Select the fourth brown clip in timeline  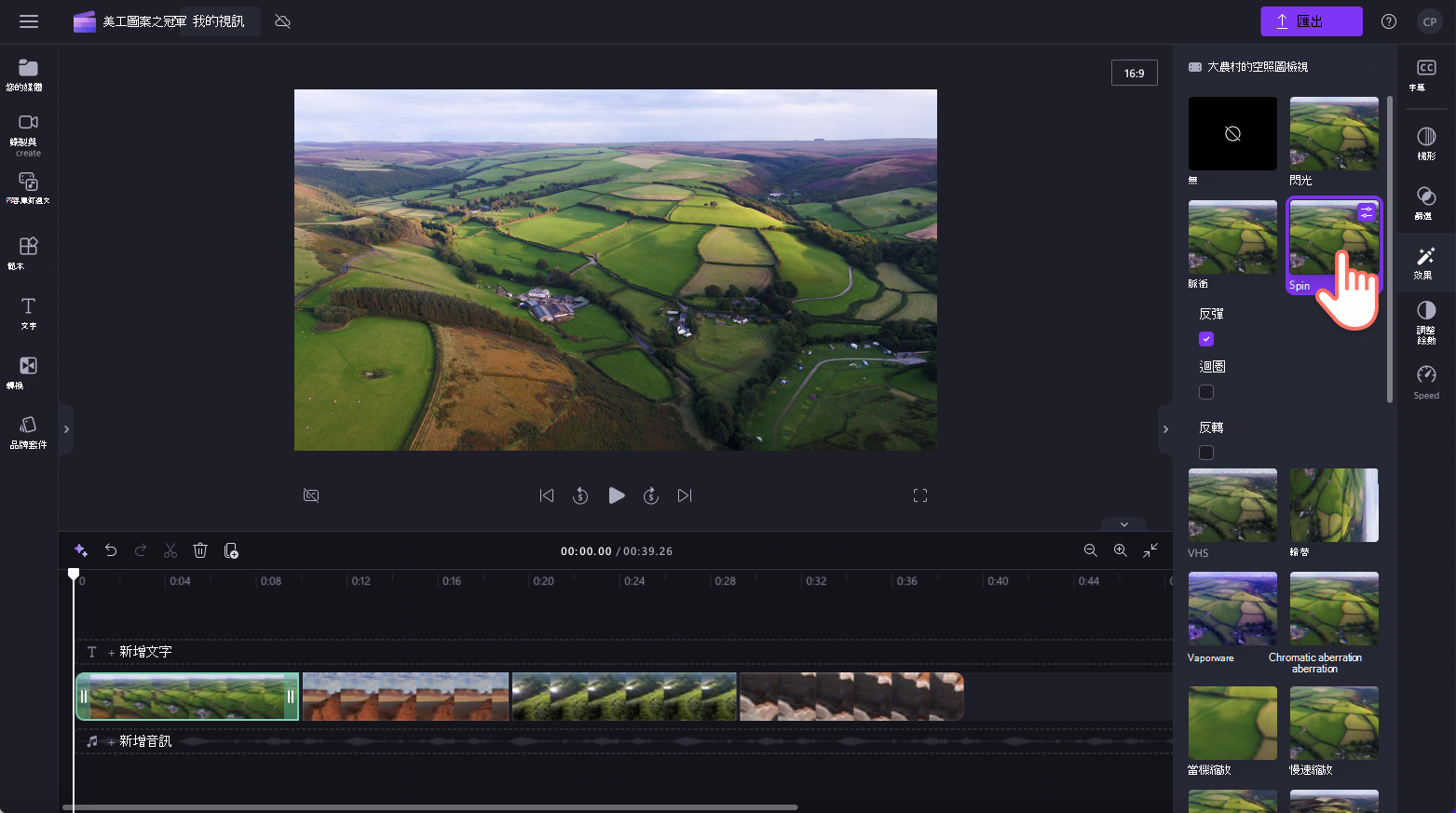pyautogui.click(x=851, y=697)
